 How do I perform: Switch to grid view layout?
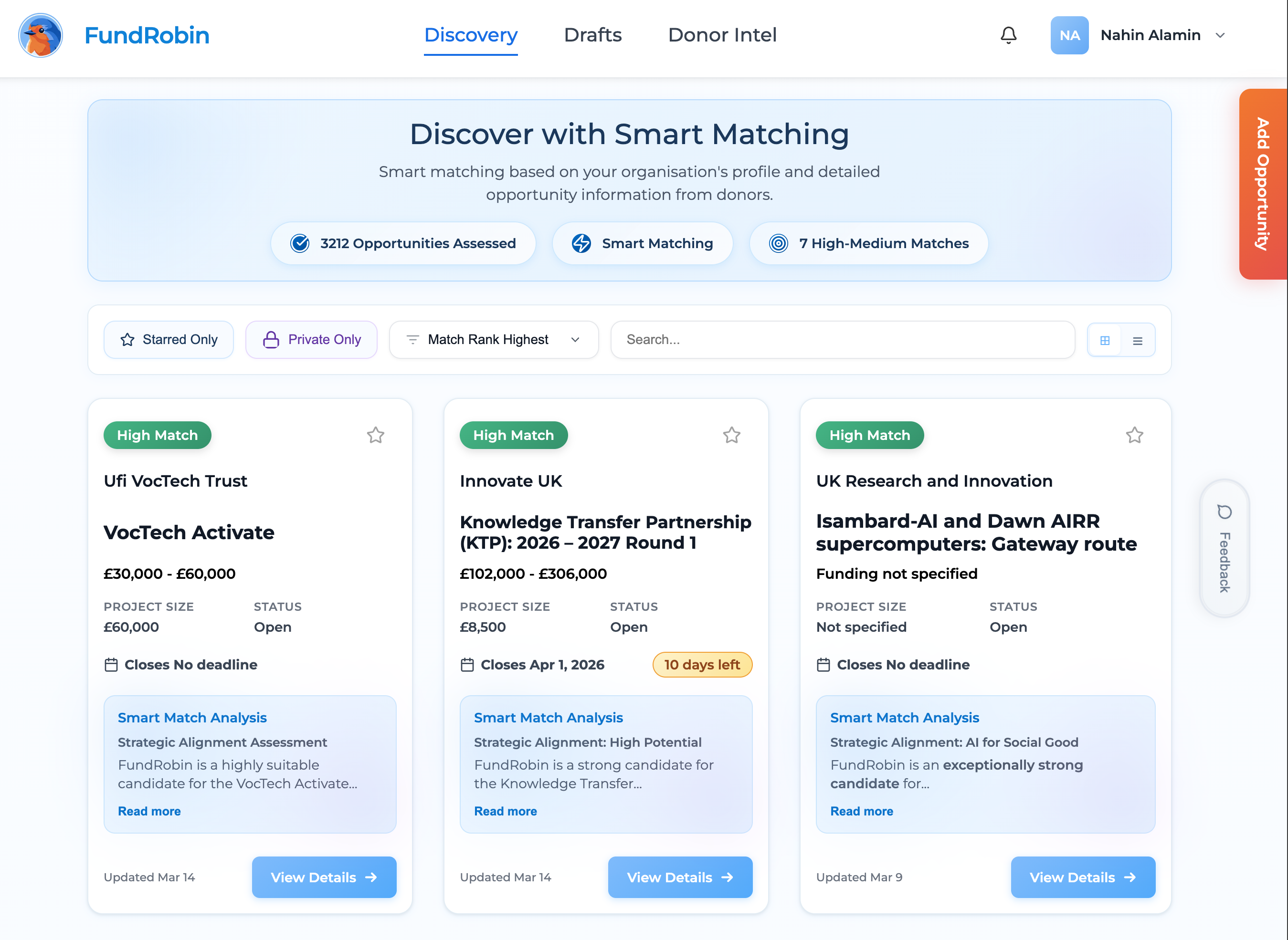(1104, 340)
